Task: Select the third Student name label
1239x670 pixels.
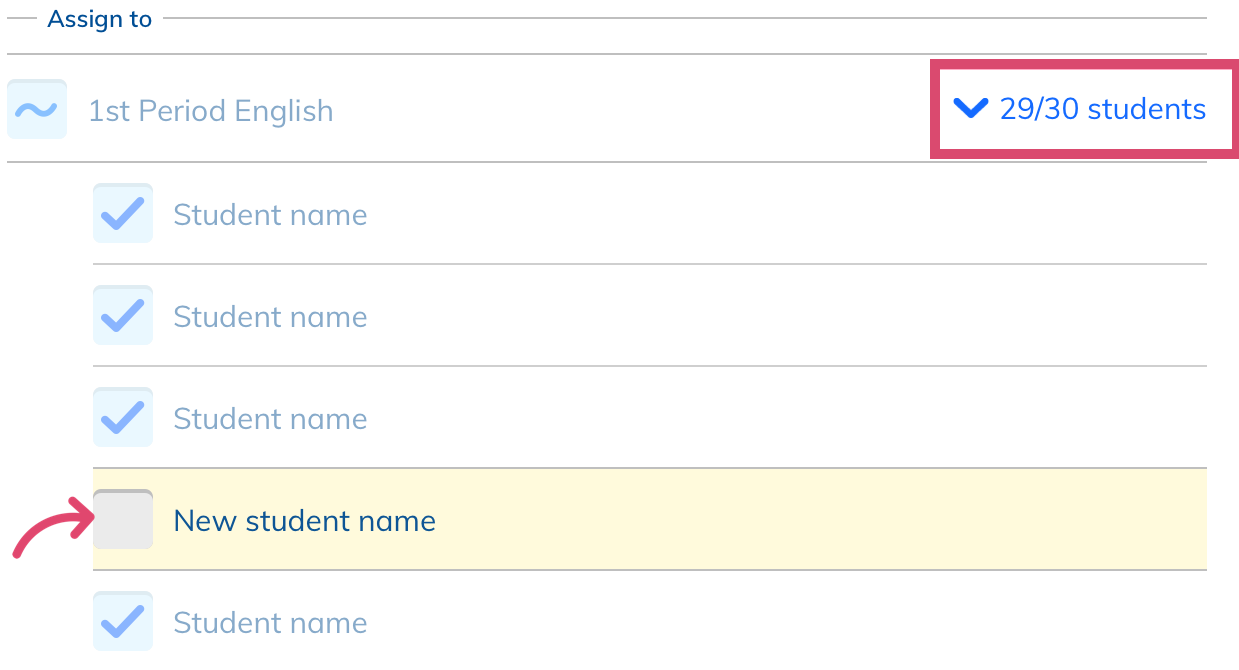Action: tap(270, 419)
